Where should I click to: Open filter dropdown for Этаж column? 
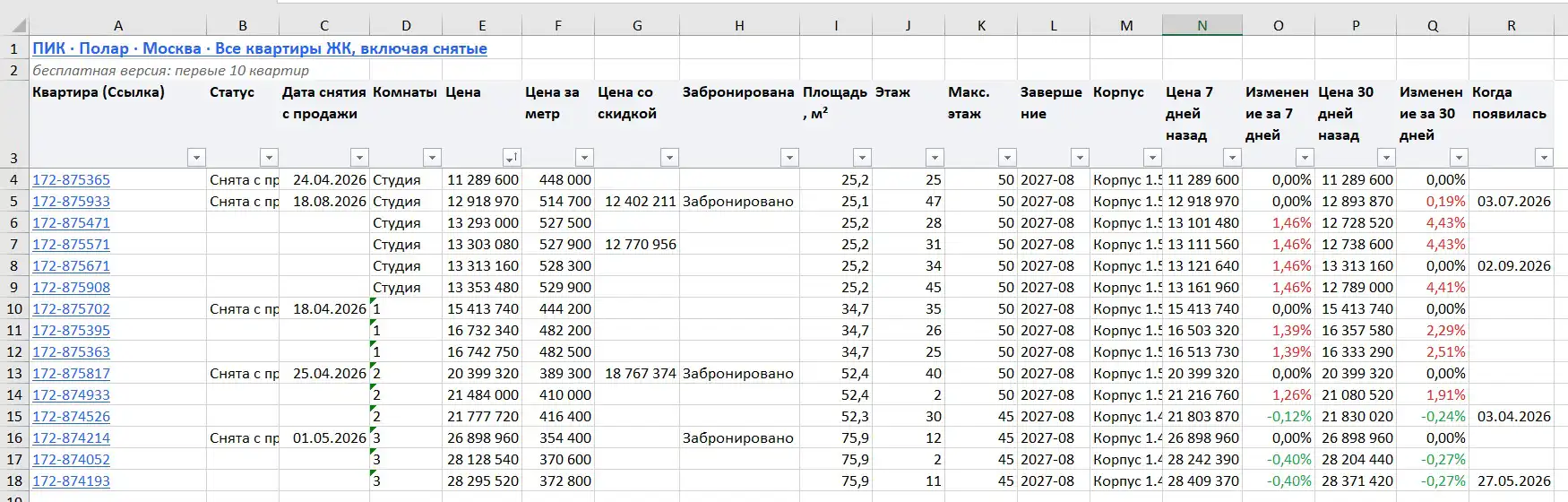coord(935,158)
